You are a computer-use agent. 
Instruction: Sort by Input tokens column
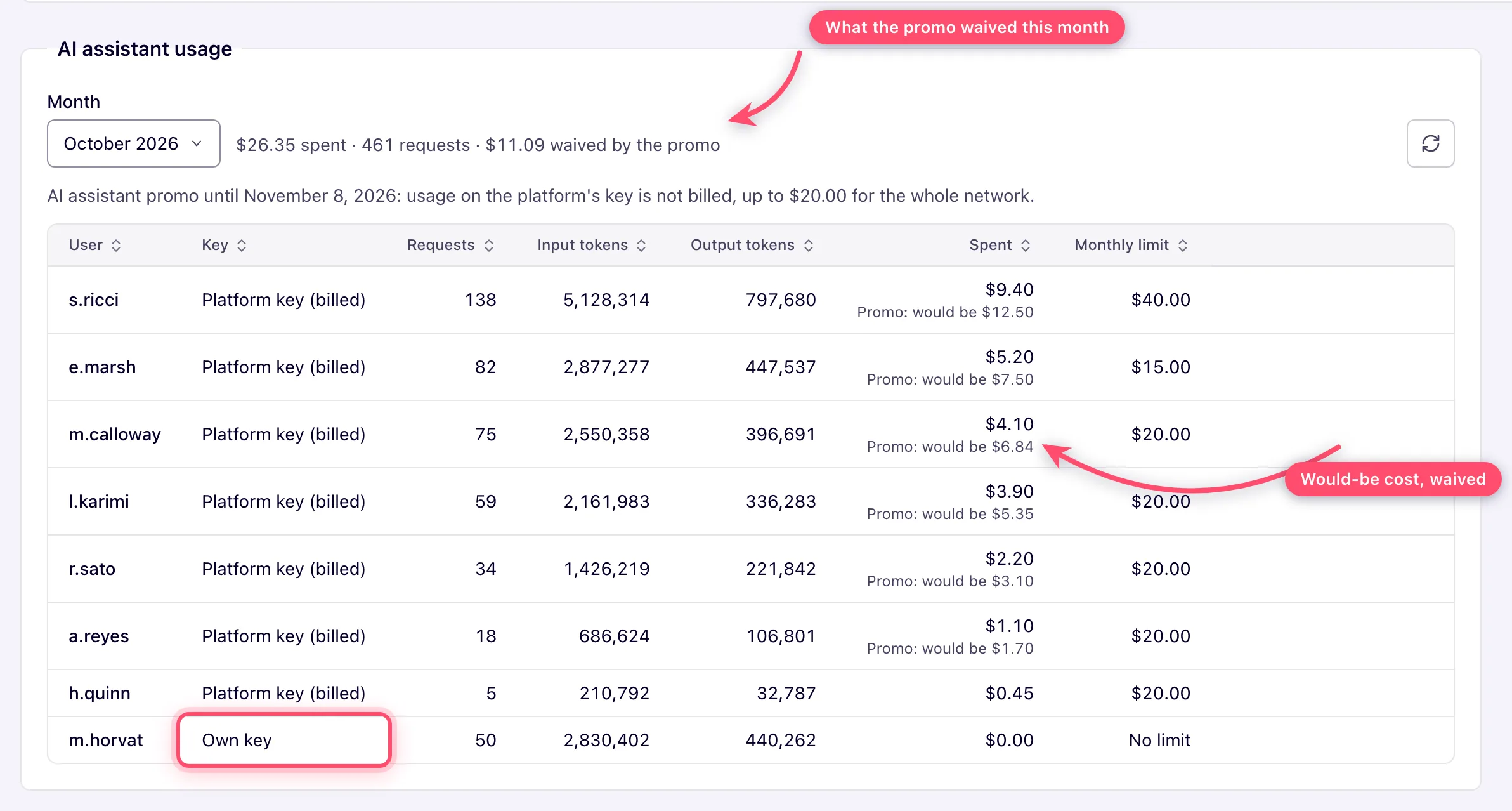click(x=592, y=245)
